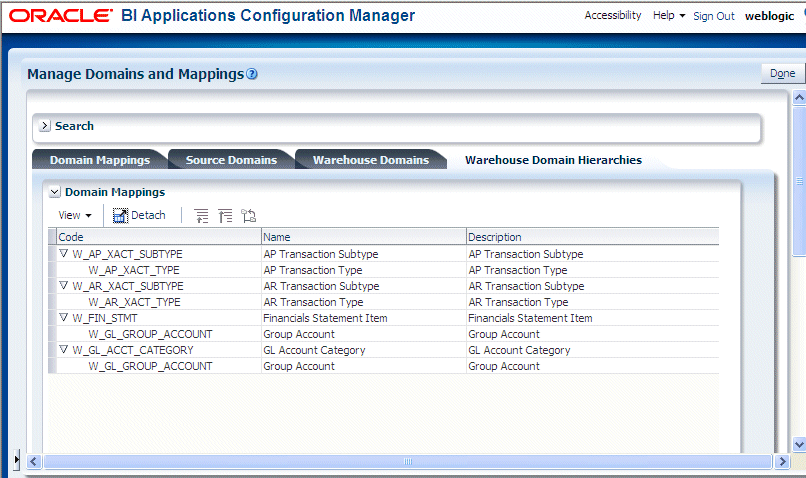Viewport: 806px width, 478px height.
Task: Click the scroll down arrow of the vertical scrollbar
Action: [799, 444]
